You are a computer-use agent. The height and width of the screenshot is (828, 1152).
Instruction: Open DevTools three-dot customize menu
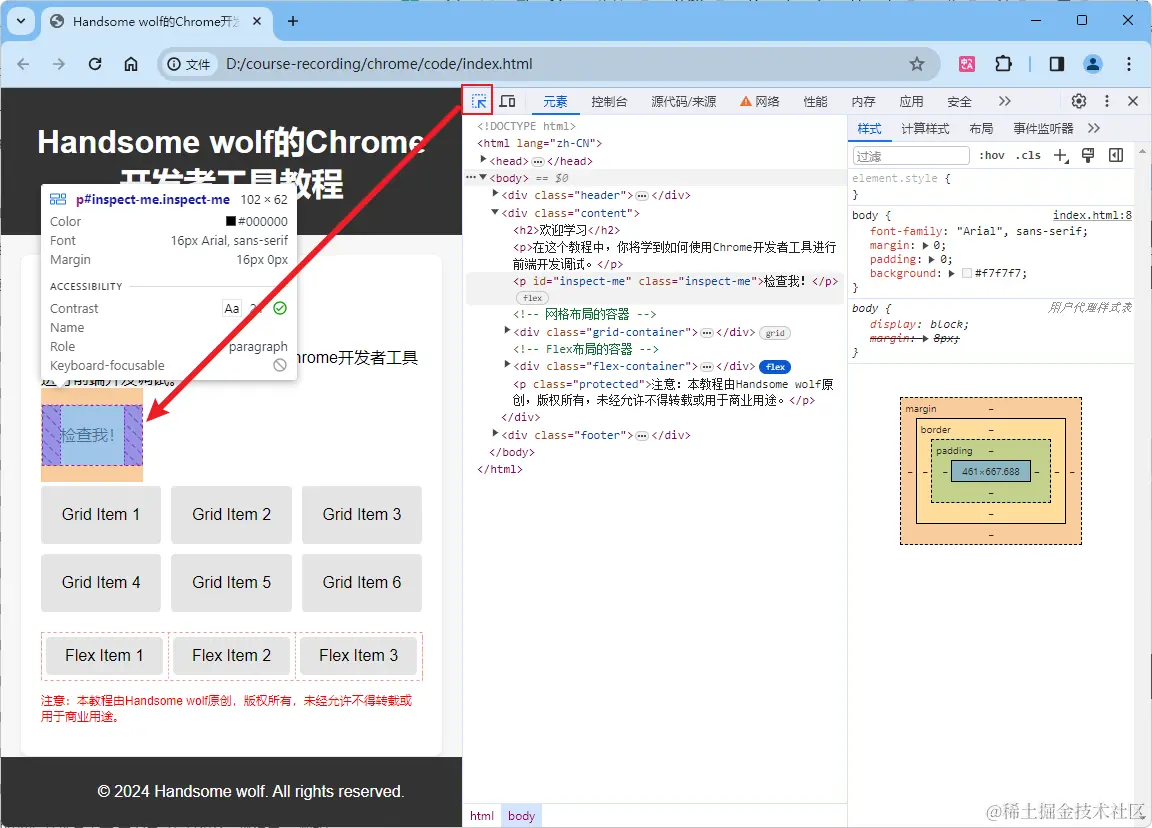click(x=1106, y=101)
